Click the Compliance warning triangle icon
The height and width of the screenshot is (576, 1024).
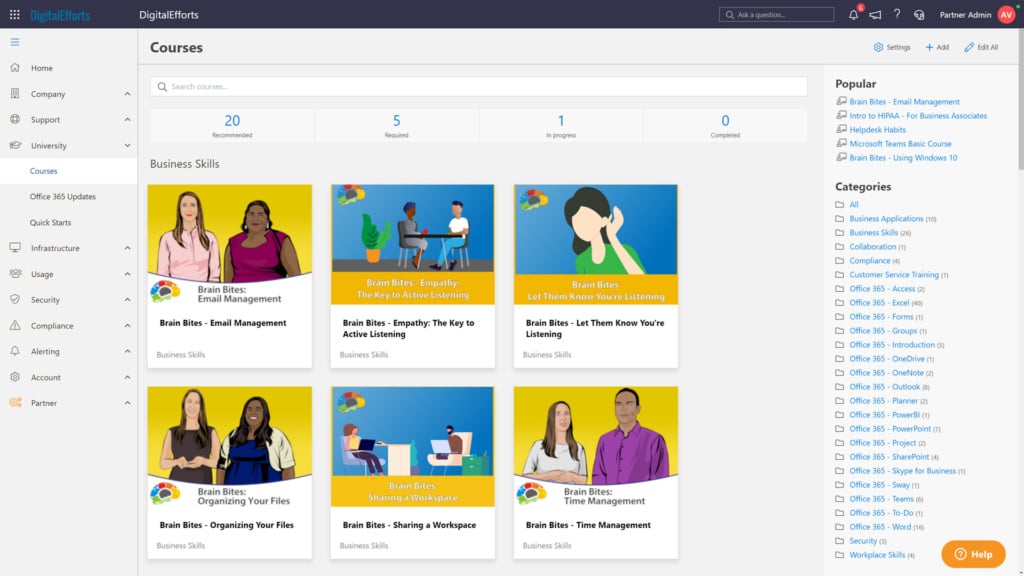(x=15, y=325)
